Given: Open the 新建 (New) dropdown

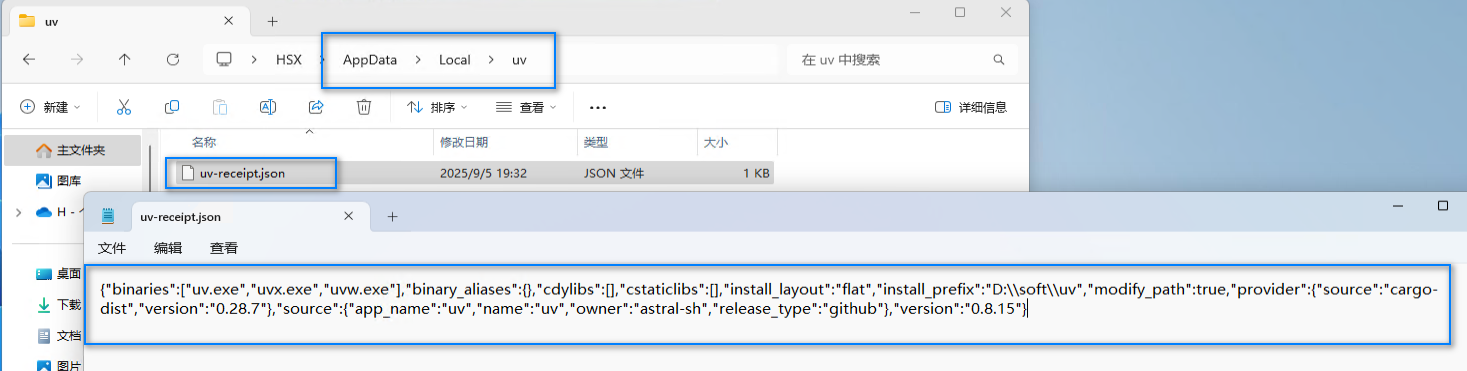Looking at the screenshot, I should coord(50,107).
